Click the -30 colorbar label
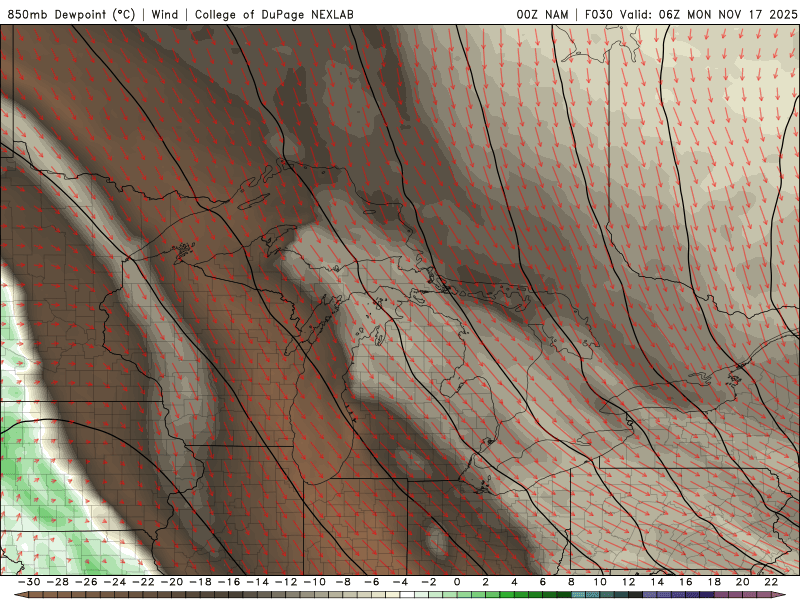Viewport: 800px width, 600px height. 29,582
